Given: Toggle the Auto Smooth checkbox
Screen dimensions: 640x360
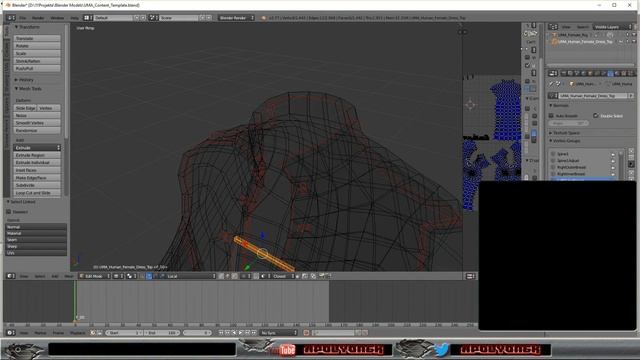Looking at the screenshot, I should coord(551,116).
